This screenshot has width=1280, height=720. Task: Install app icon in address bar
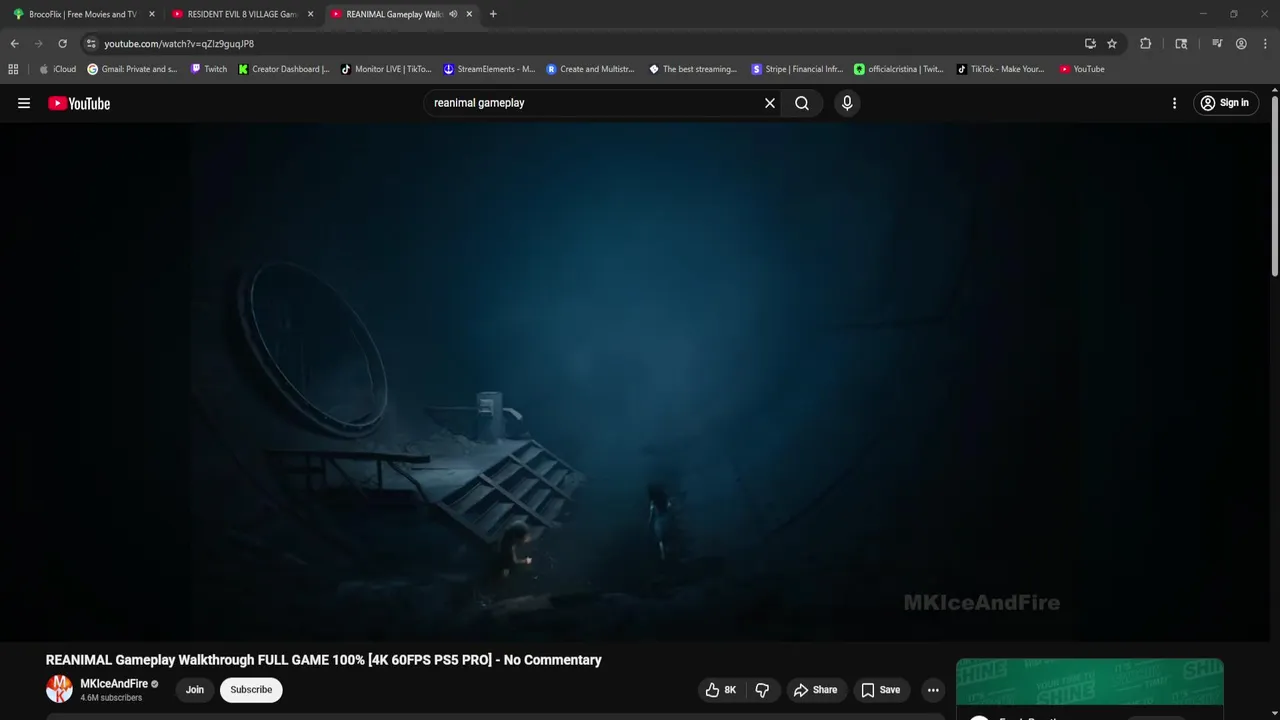[1090, 44]
